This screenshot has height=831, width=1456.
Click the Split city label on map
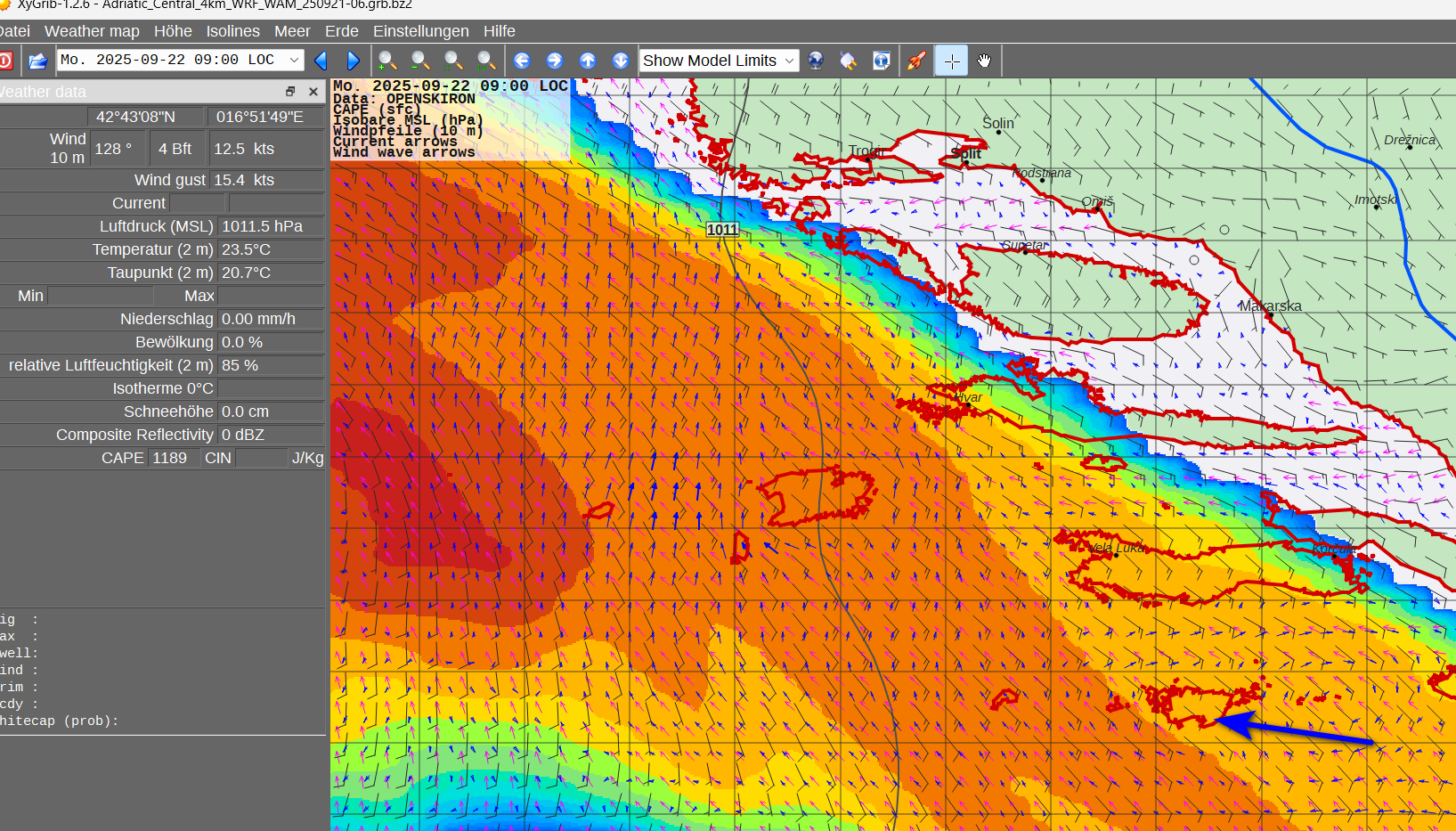click(966, 154)
